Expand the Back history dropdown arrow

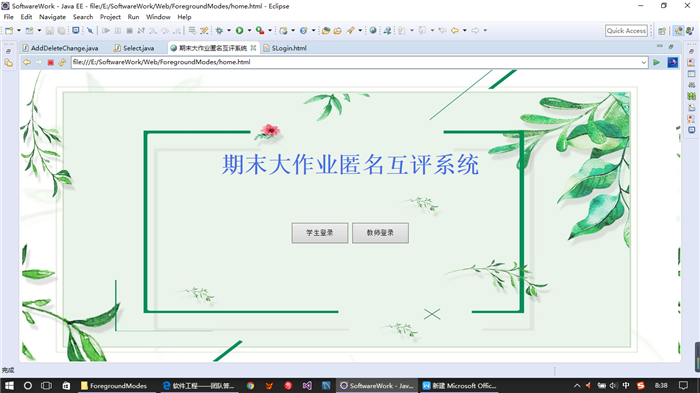coord(465,30)
